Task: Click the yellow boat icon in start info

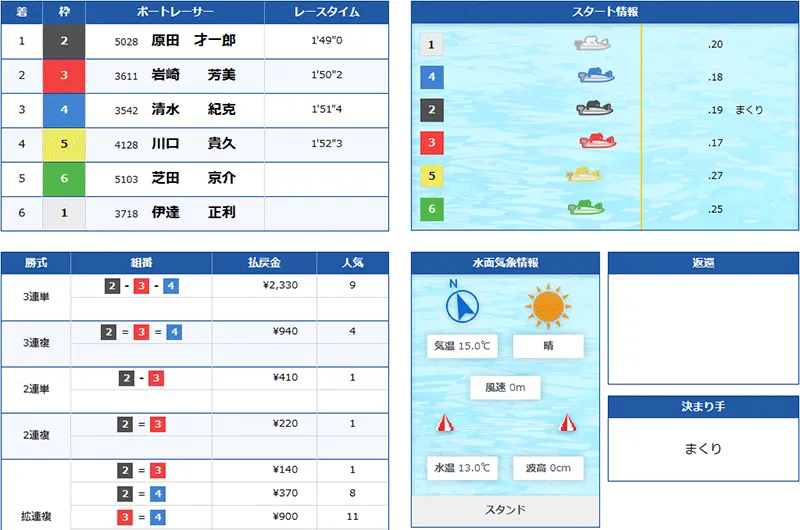Action: tap(584, 174)
